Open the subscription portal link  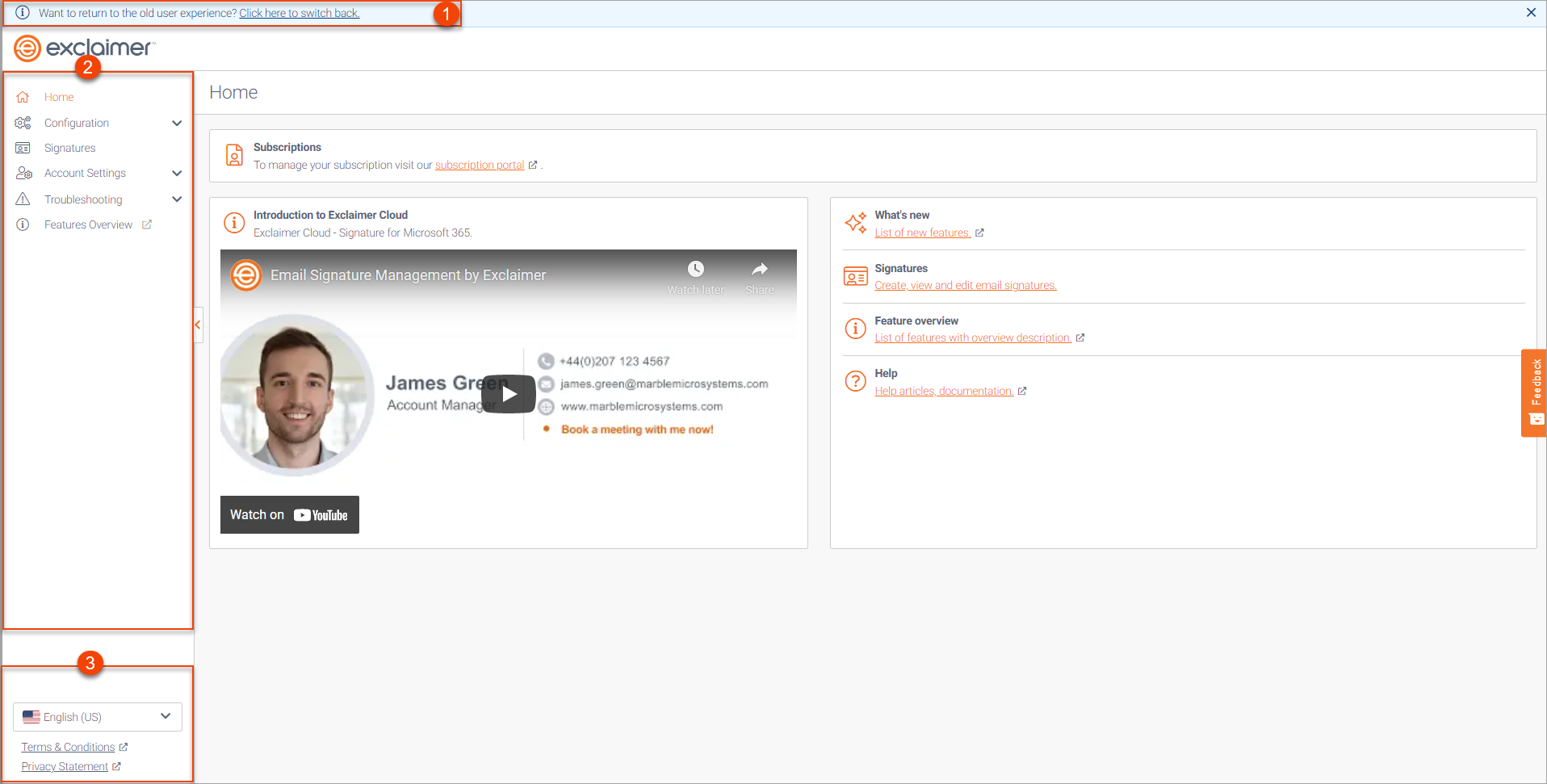coord(480,165)
